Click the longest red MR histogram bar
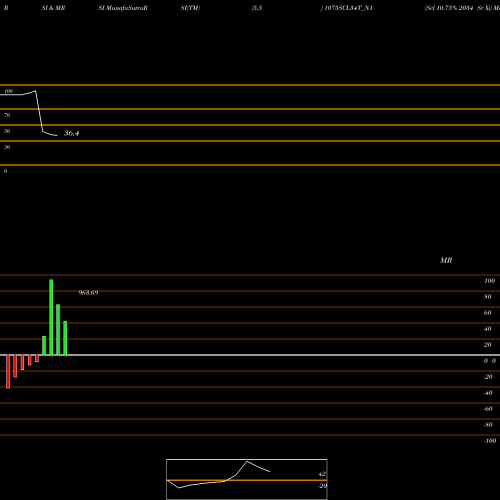 (x=8, y=372)
